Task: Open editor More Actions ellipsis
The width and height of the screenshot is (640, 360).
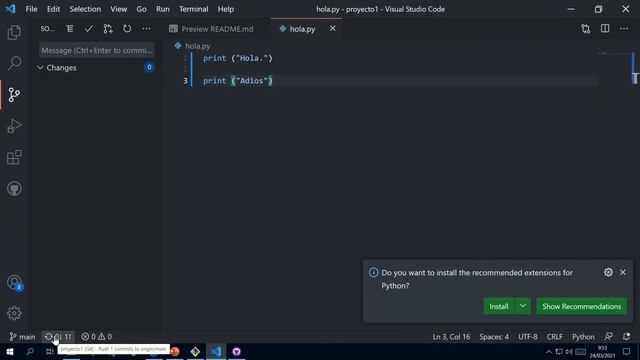Action: pyautogui.click(x=624, y=29)
